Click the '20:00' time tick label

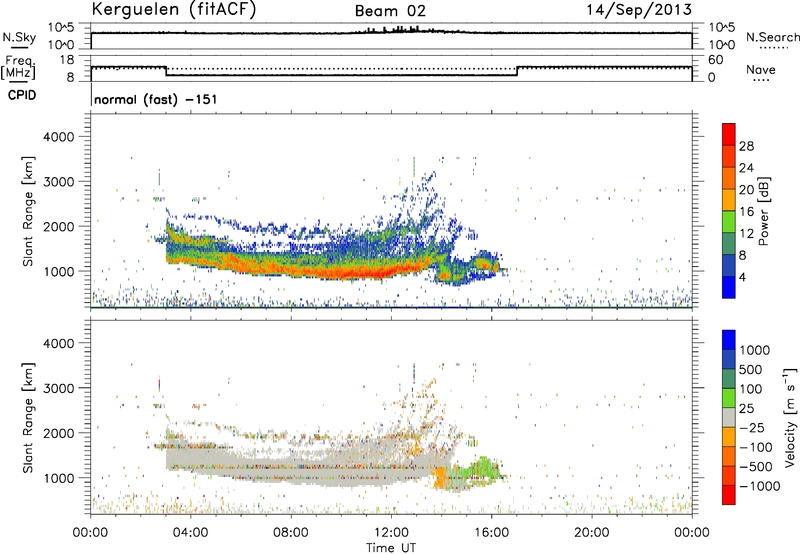pos(592,533)
